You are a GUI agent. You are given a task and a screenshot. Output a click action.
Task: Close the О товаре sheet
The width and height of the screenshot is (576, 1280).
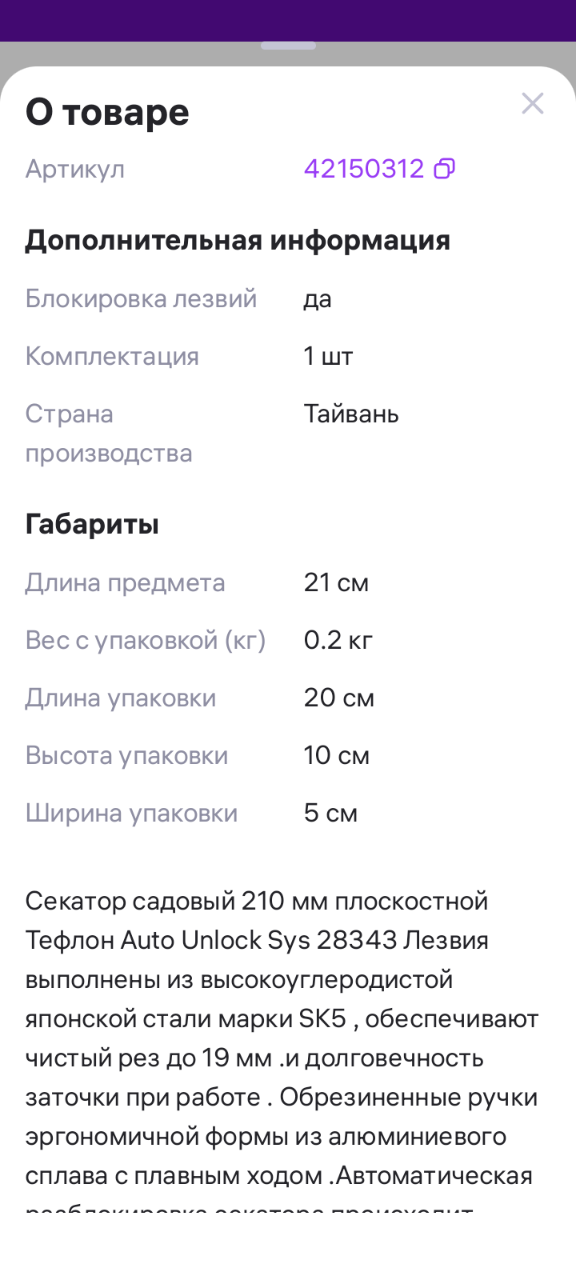click(x=533, y=103)
